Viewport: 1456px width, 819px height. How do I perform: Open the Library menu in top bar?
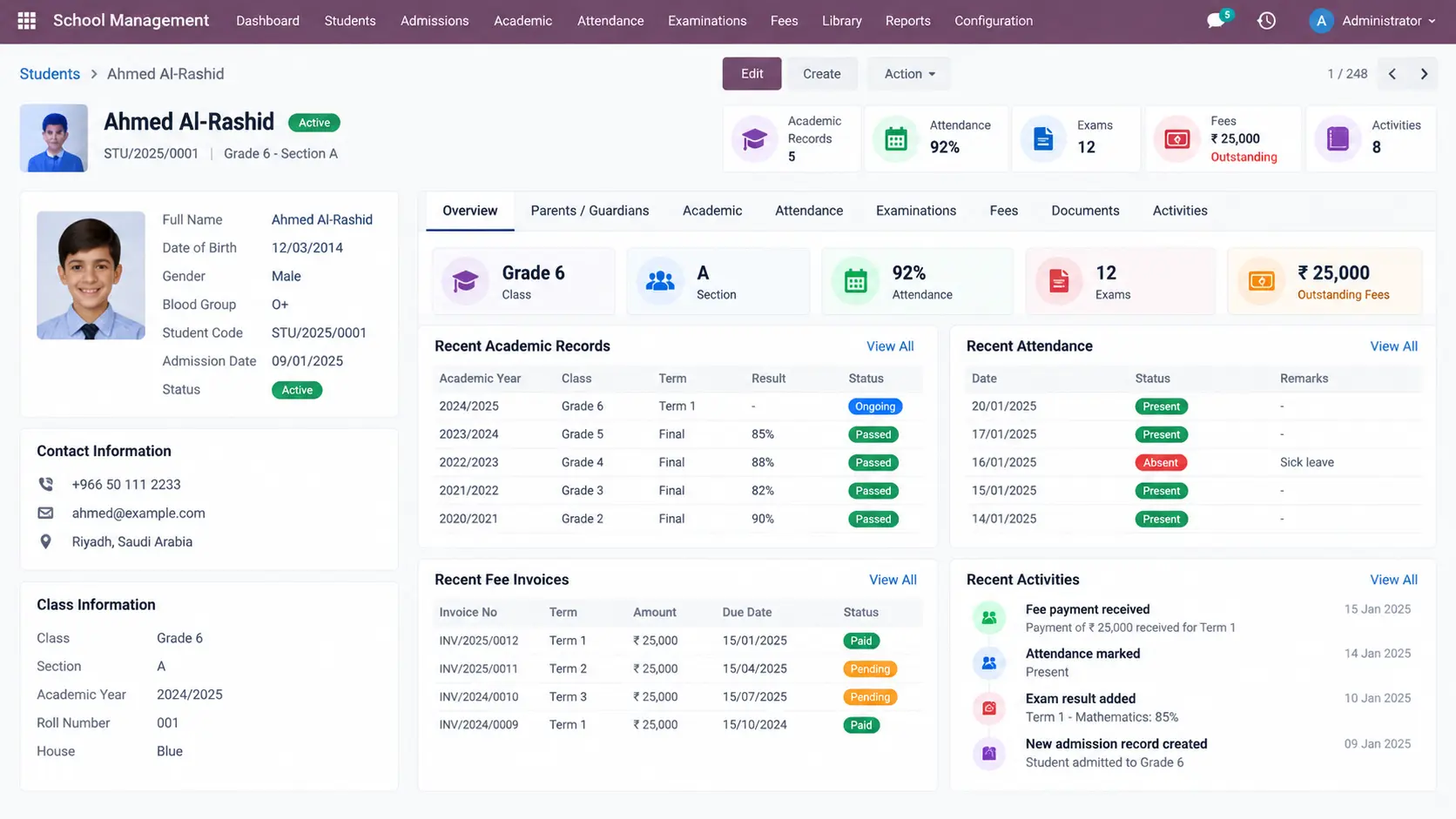click(x=841, y=21)
